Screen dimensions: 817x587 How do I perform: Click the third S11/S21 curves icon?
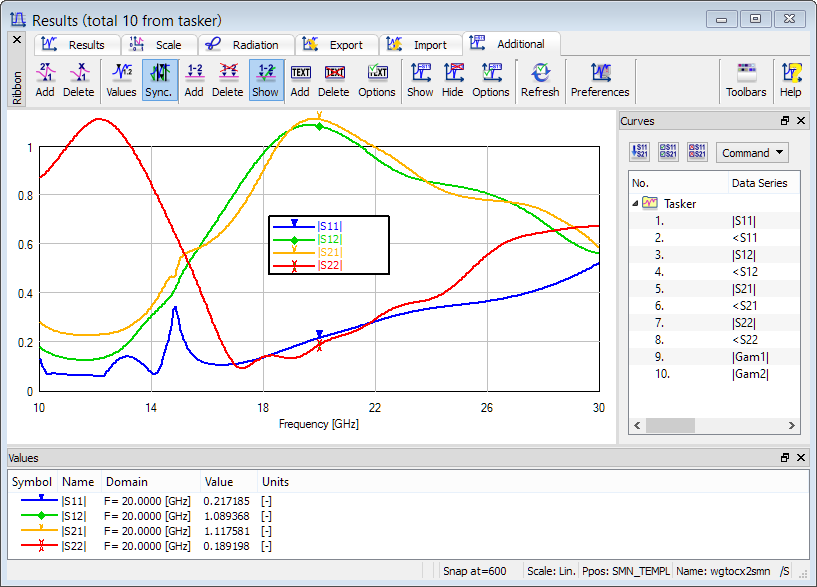[x=697, y=152]
